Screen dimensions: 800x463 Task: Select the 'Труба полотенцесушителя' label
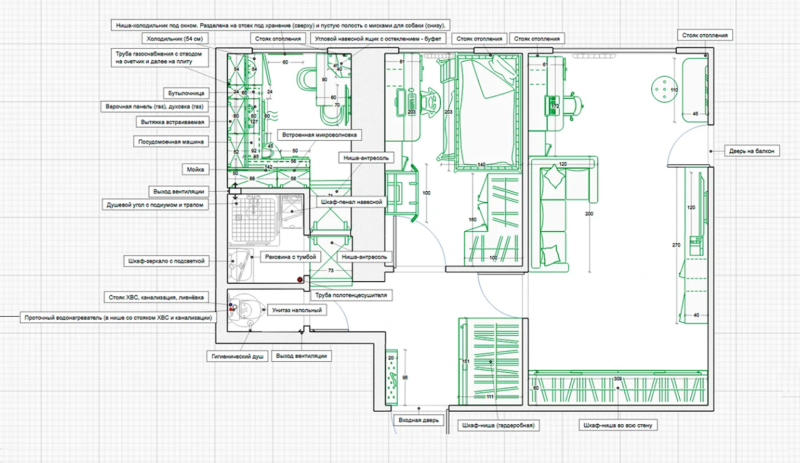[x=349, y=296]
